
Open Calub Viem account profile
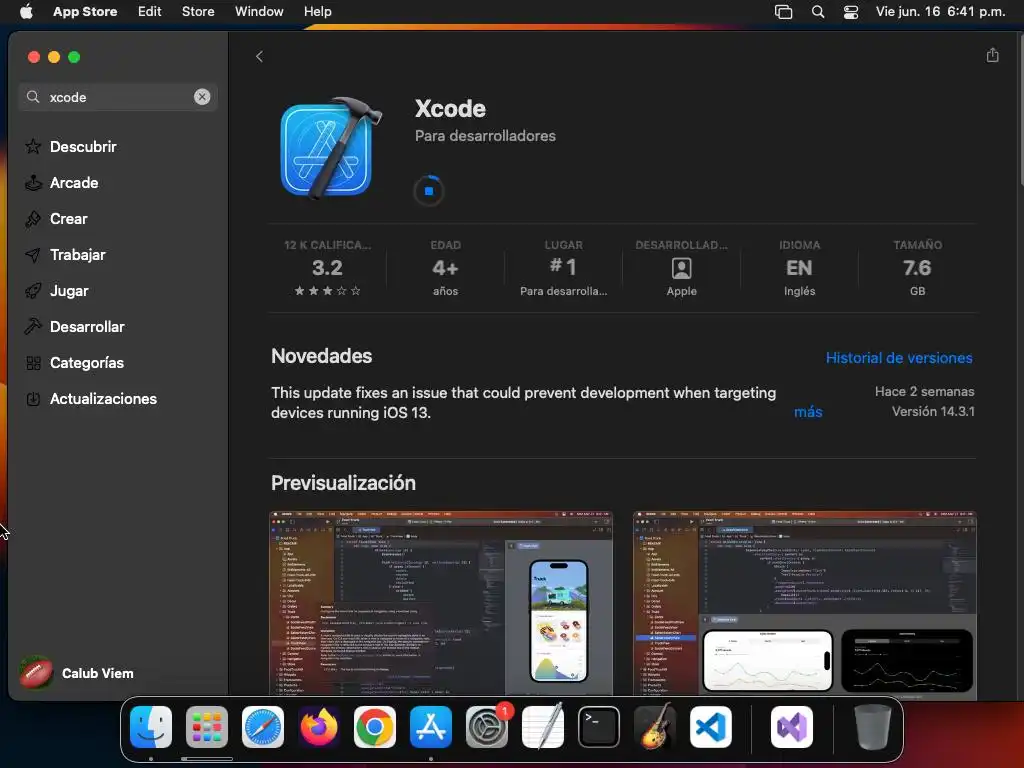click(x=76, y=673)
